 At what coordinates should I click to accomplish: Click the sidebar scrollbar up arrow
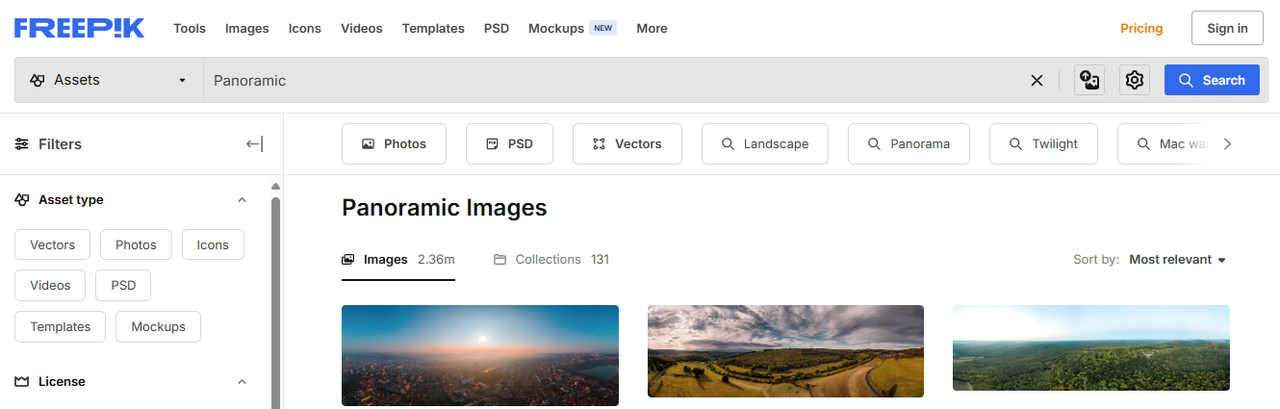(x=276, y=186)
